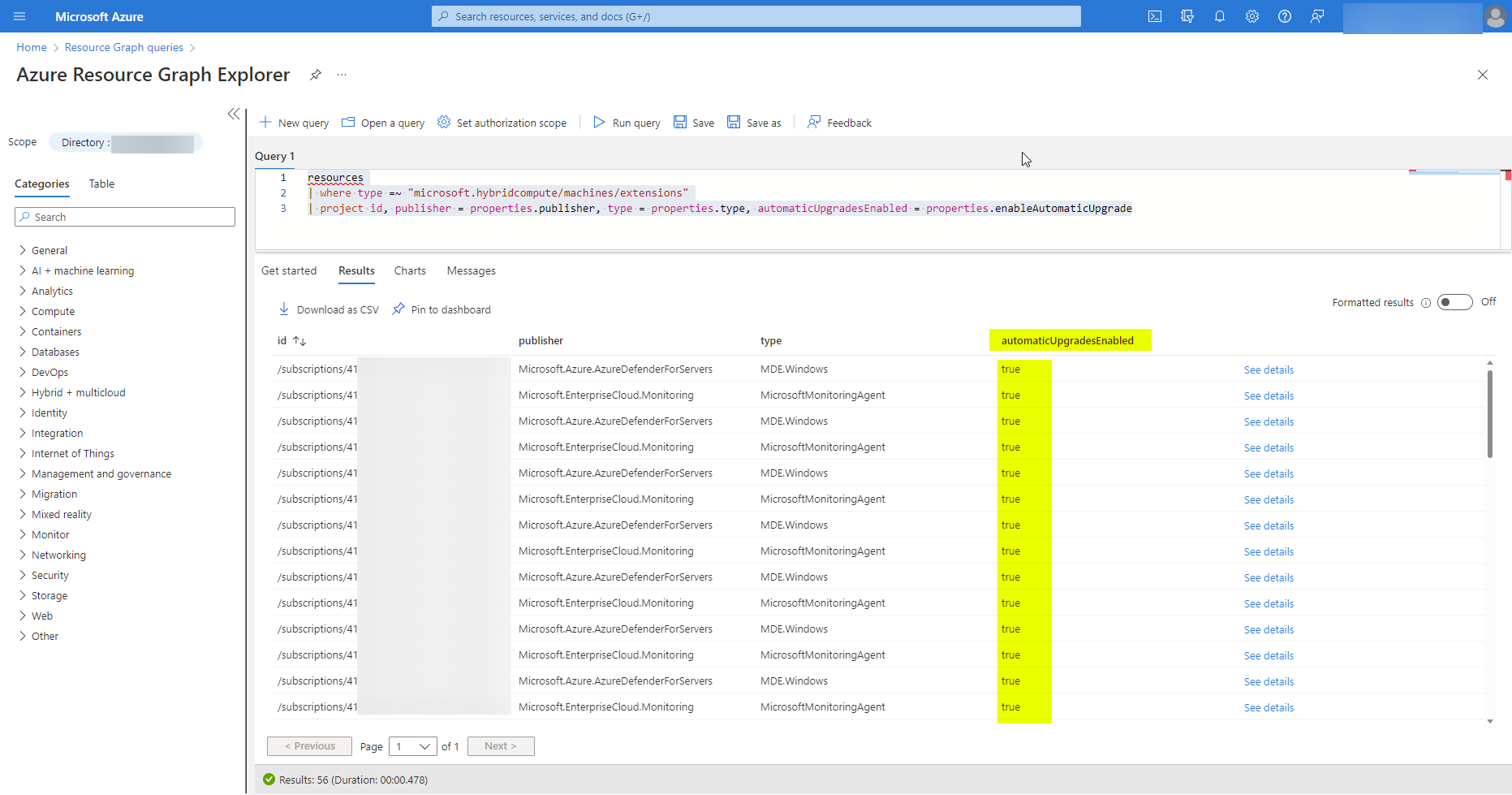Open the Help question mark menu
This screenshot has height=795, width=1512.
(x=1285, y=16)
